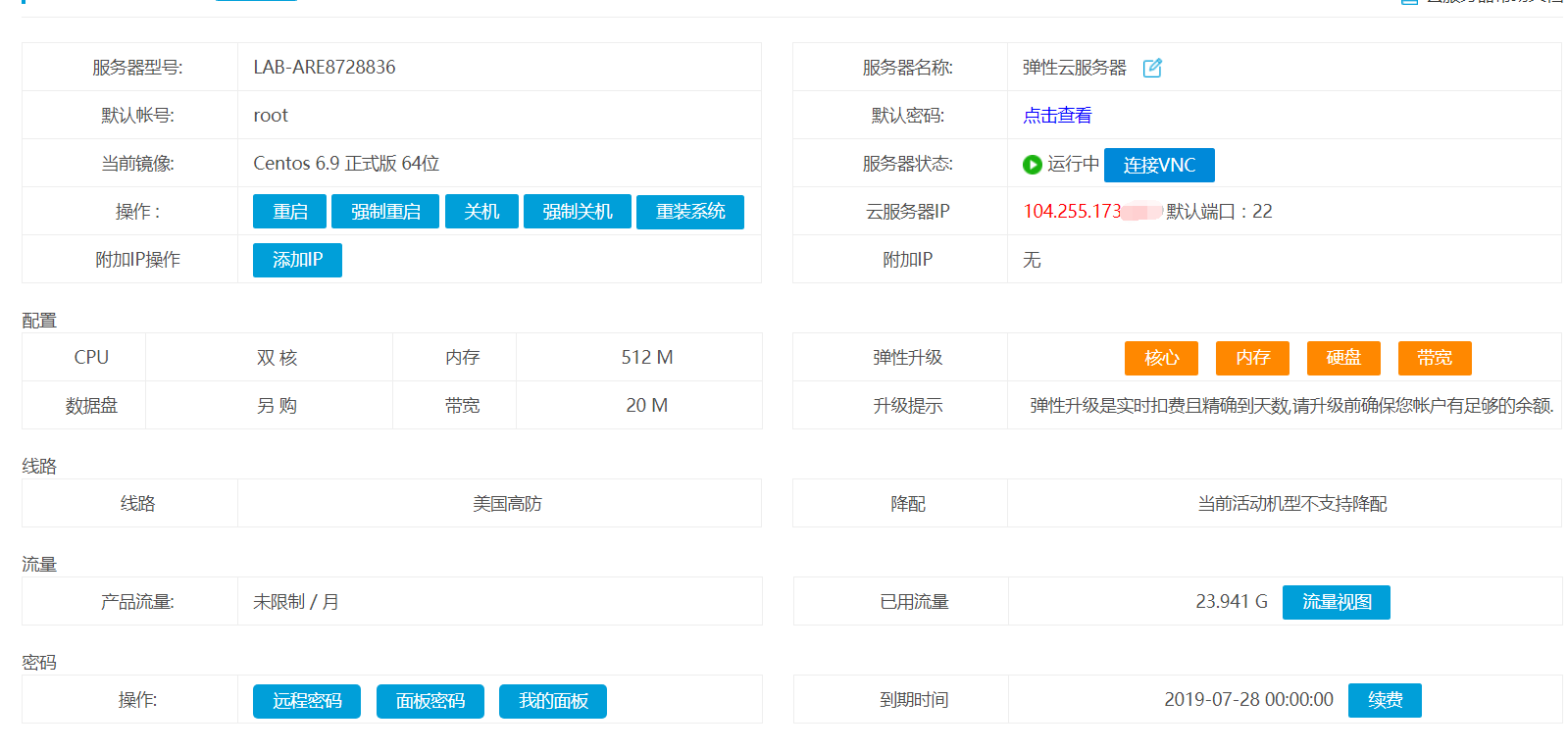Click the edit server name icon
The width and height of the screenshot is (1568, 751).
[1152, 68]
